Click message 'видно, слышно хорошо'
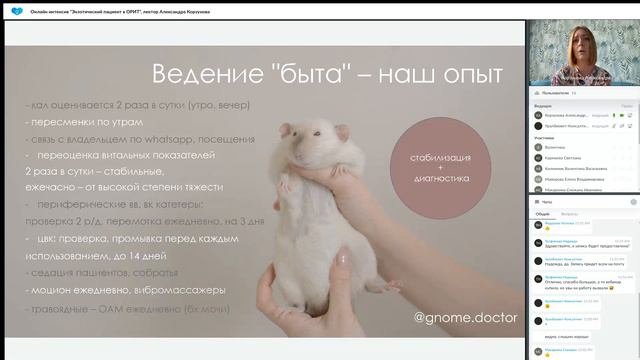 point(567,337)
